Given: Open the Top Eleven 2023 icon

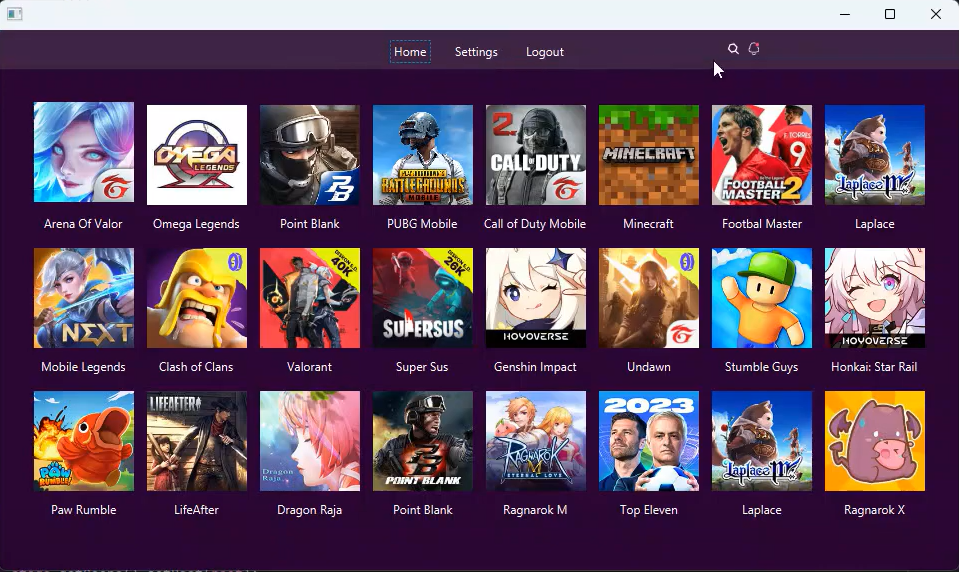Looking at the screenshot, I should point(649,441).
